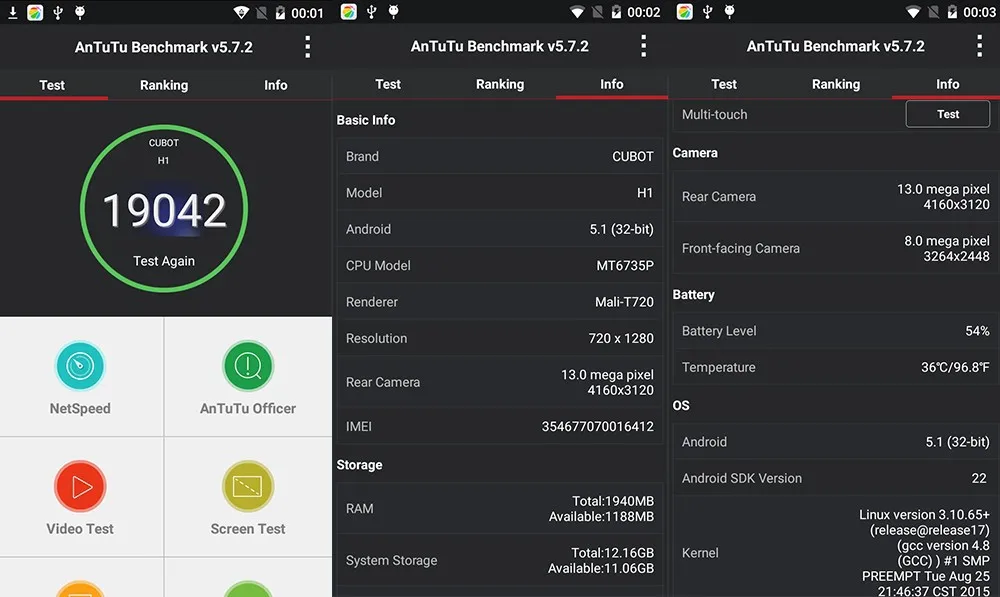Select CPU Model MT6735P row

(x=500, y=265)
